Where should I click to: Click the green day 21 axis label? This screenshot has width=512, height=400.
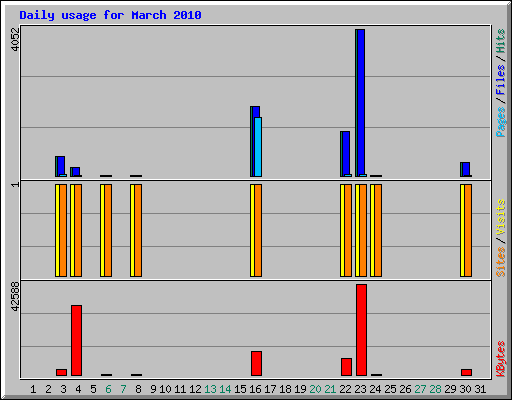330,389
